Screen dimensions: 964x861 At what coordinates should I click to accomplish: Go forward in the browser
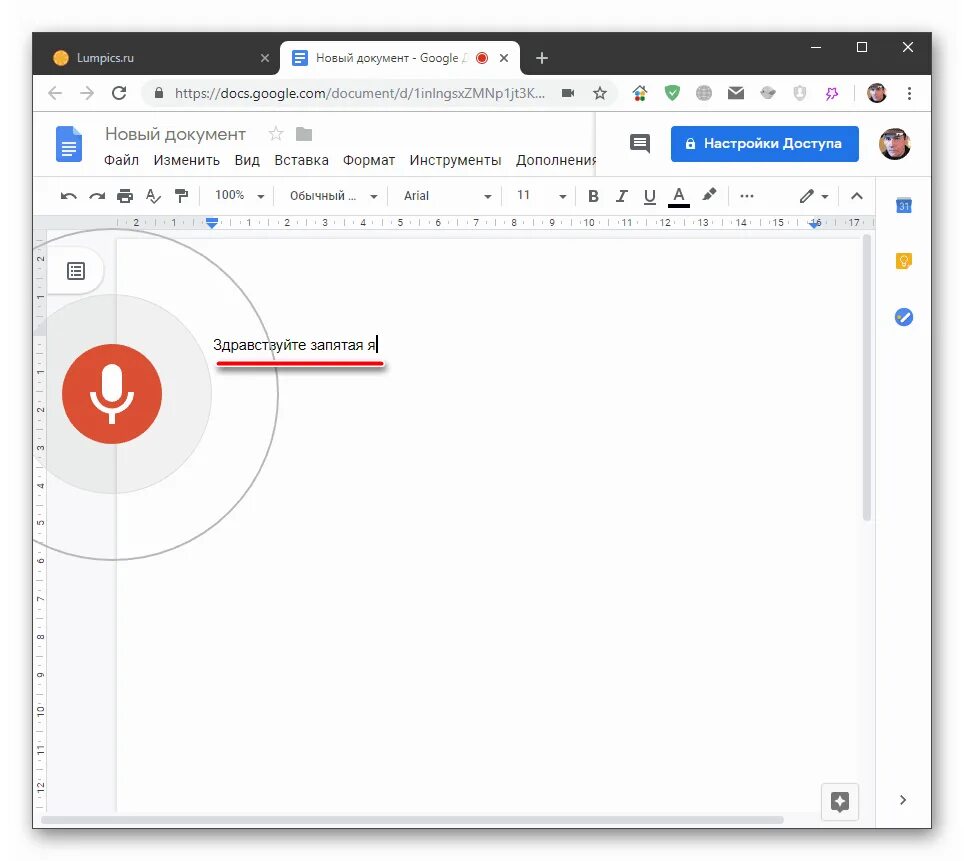coord(87,93)
